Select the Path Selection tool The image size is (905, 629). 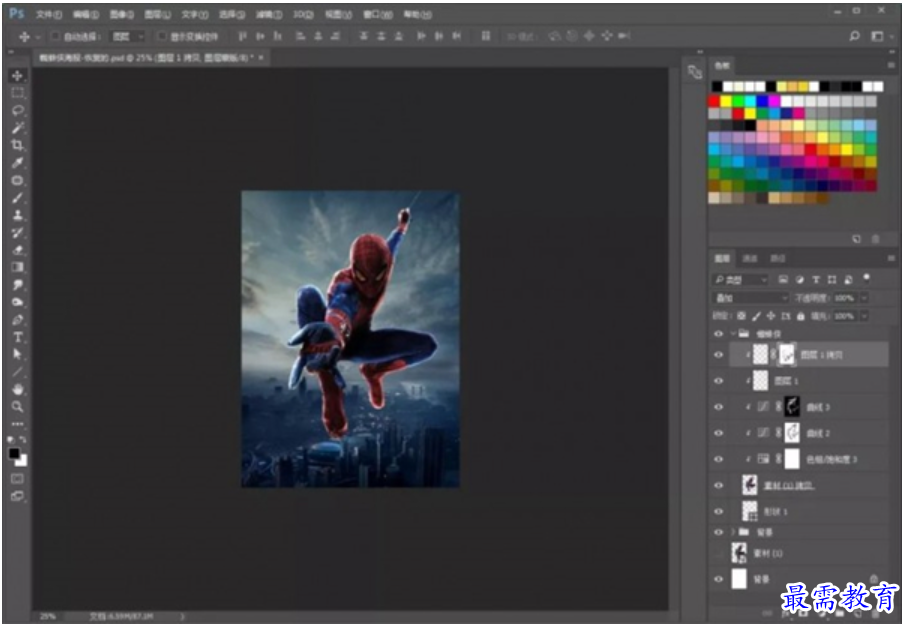[x=17, y=354]
